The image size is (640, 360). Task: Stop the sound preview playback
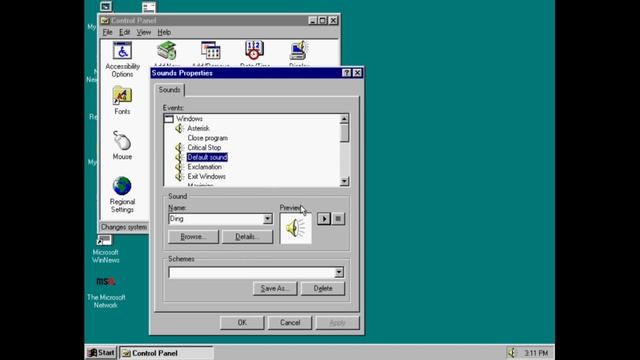tap(338, 219)
